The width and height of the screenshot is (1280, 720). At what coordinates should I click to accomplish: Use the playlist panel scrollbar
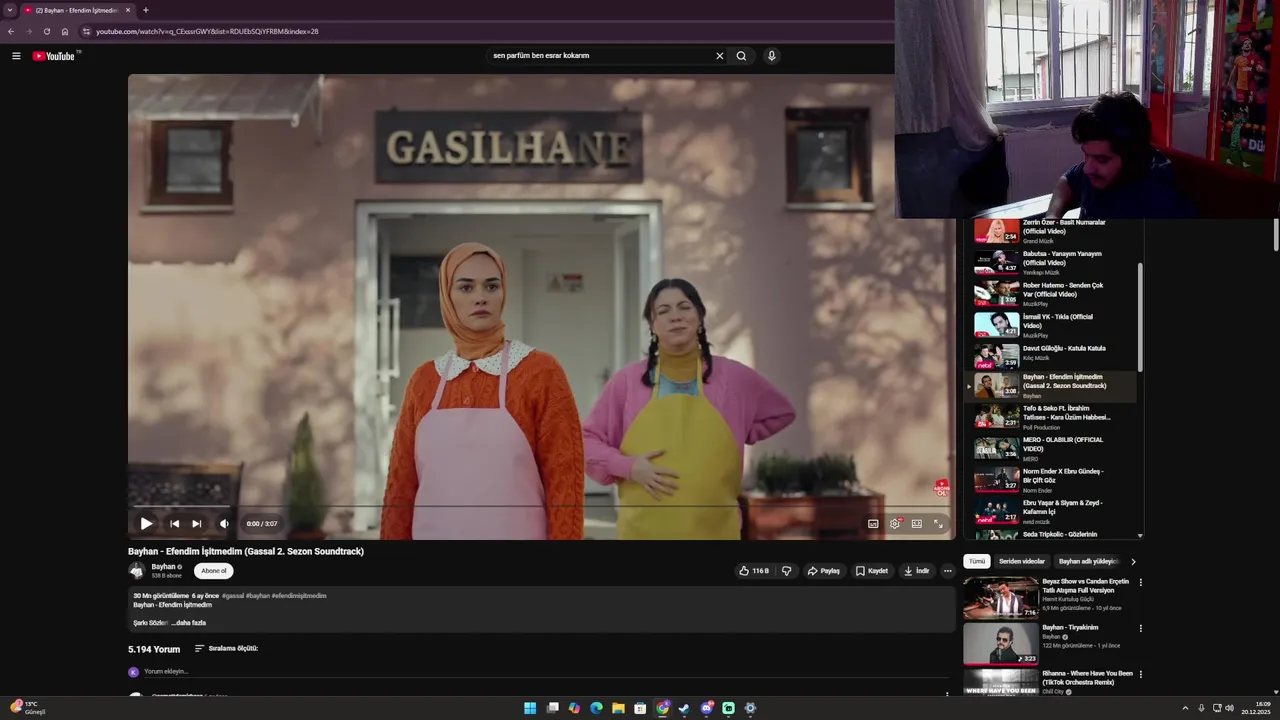(x=1140, y=317)
